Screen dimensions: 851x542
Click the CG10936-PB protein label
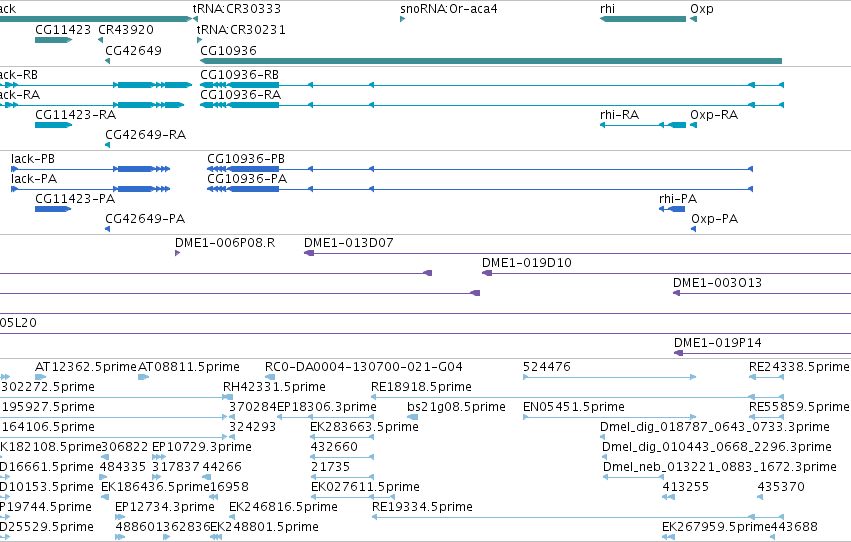coord(246,158)
